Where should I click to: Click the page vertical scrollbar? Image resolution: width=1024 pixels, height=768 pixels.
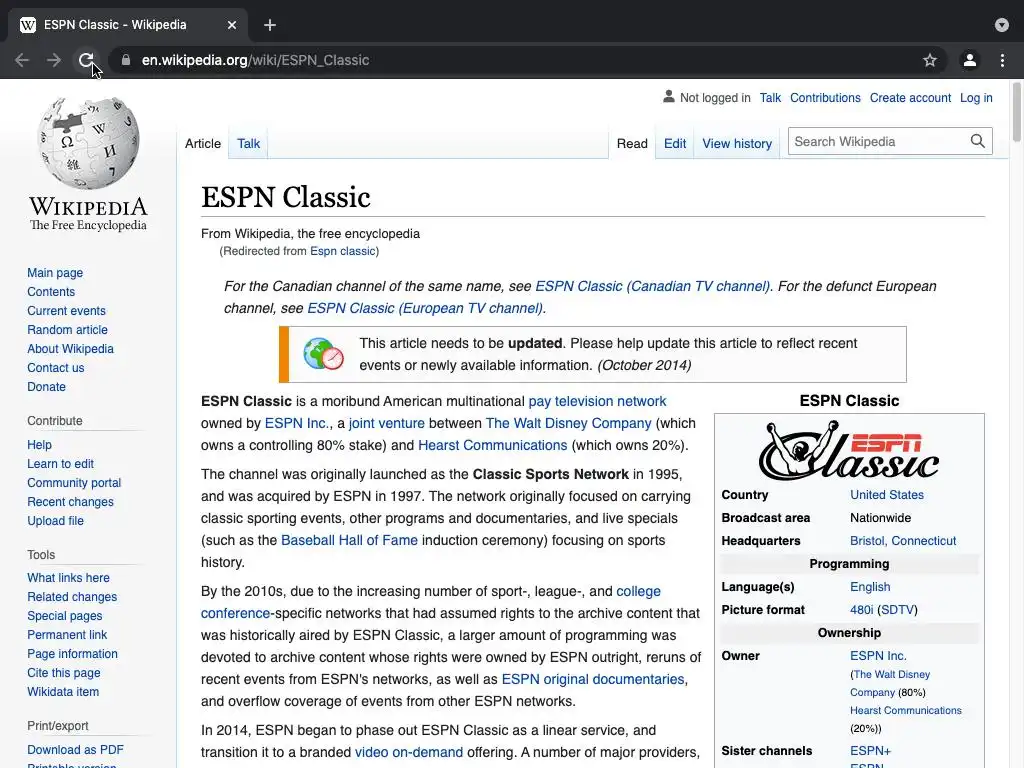pyautogui.click(x=1016, y=111)
